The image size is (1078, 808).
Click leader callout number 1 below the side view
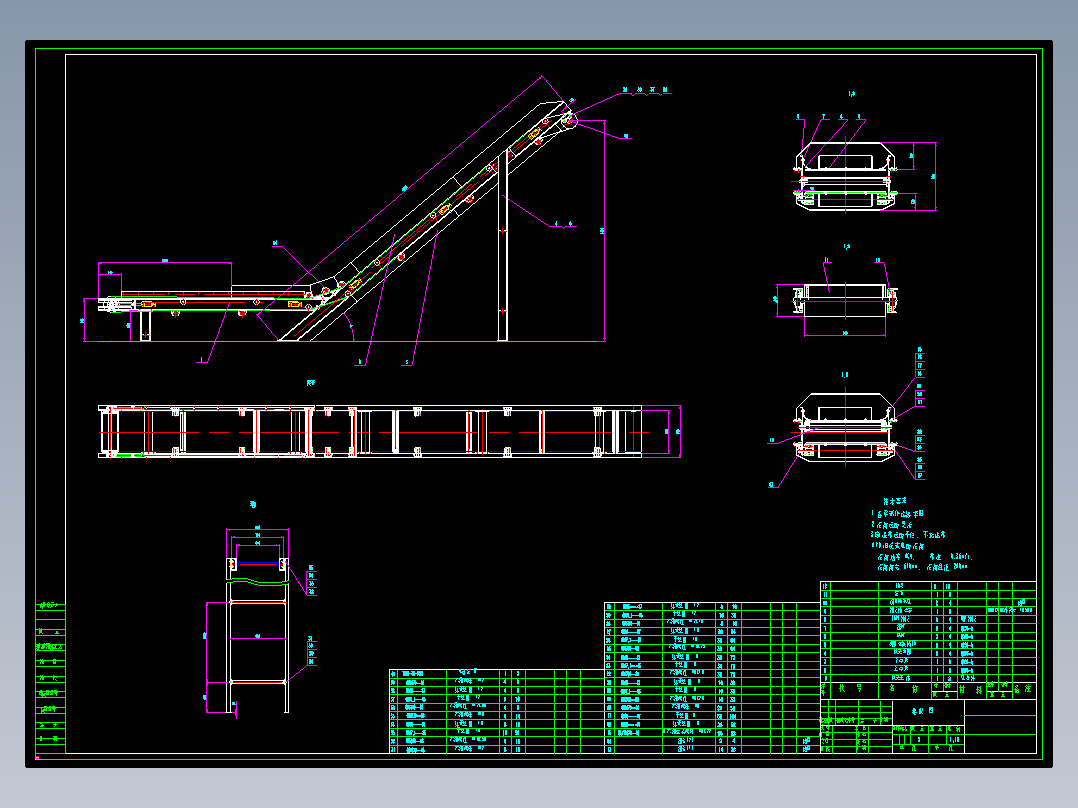[201, 360]
